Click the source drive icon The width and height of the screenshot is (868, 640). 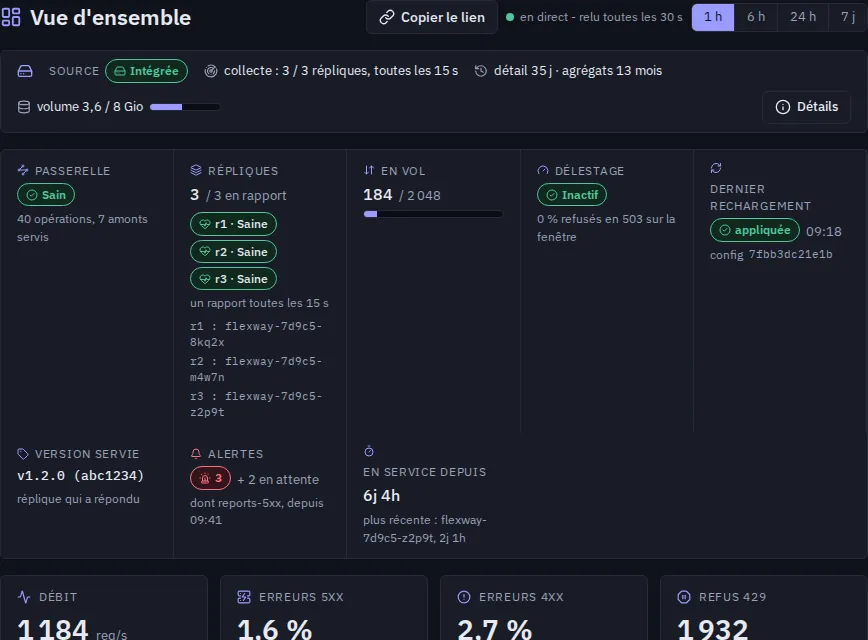[25, 71]
